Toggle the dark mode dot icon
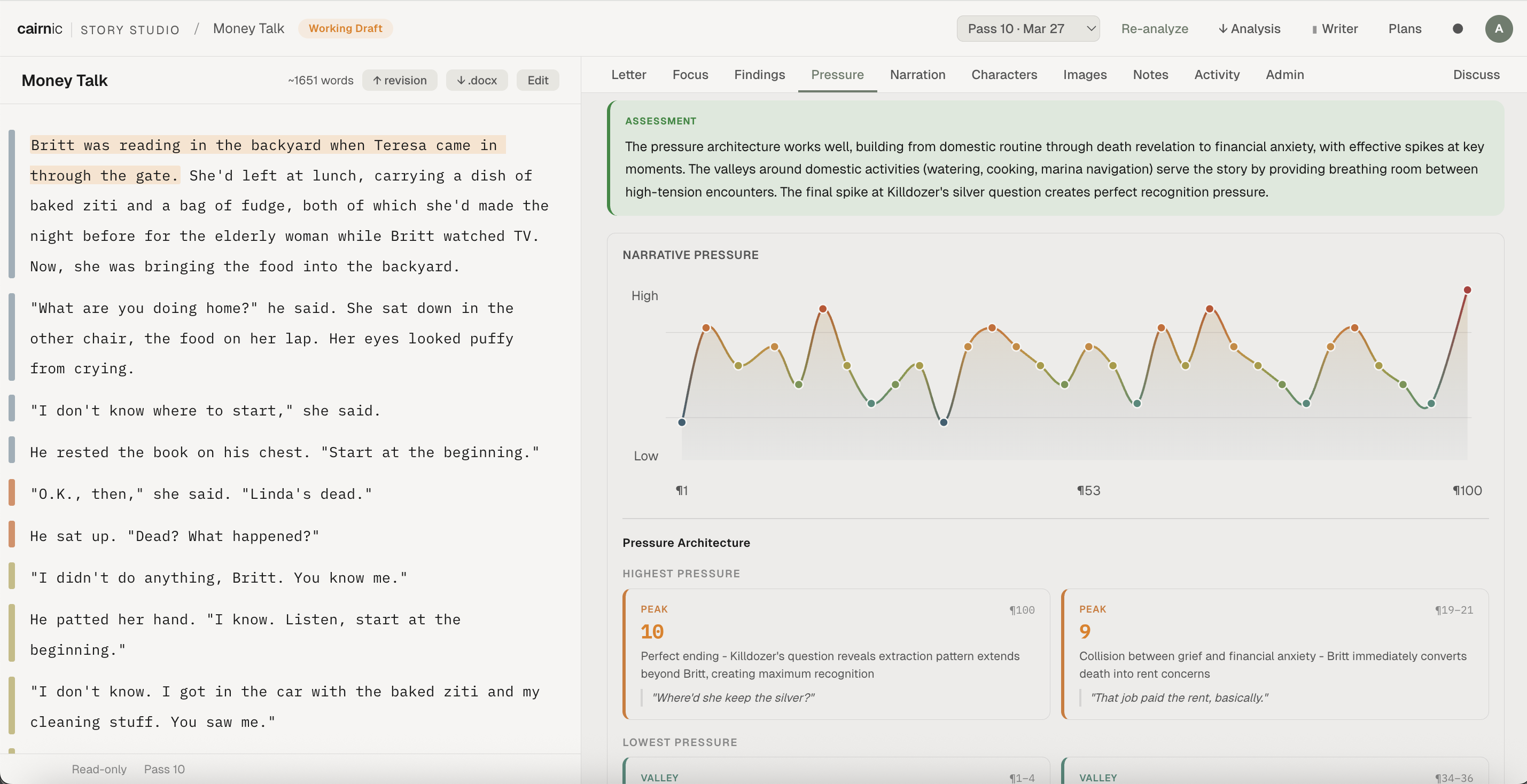The width and height of the screenshot is (1527, 784). tap(1458, 28)
